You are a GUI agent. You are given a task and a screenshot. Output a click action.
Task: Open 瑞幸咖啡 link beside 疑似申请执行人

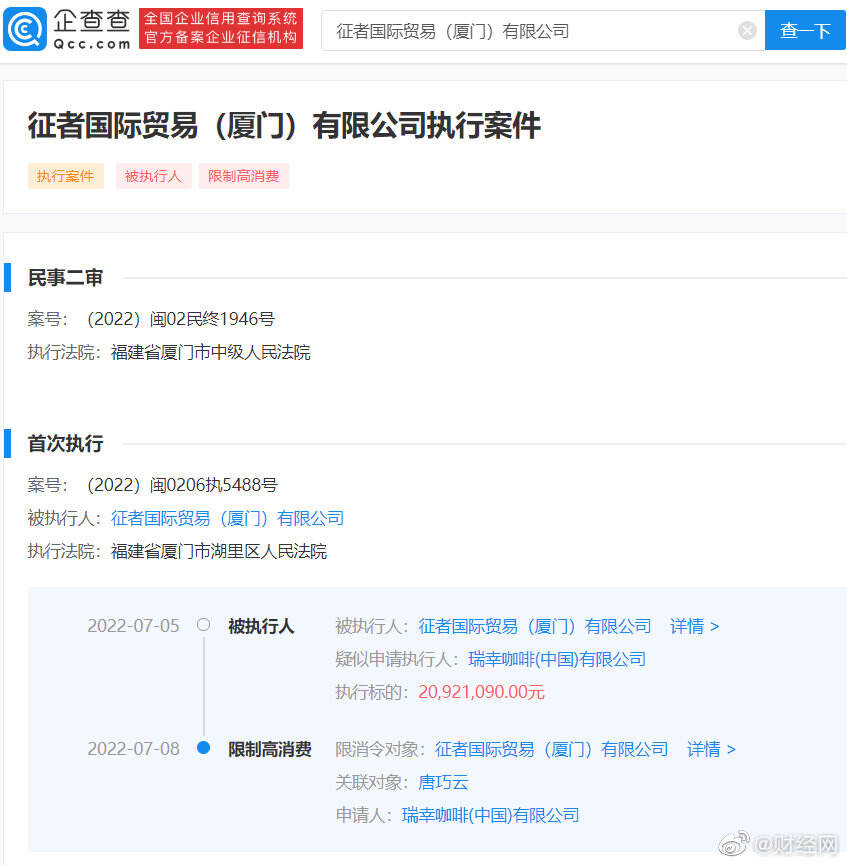click(x=557, y=659)
